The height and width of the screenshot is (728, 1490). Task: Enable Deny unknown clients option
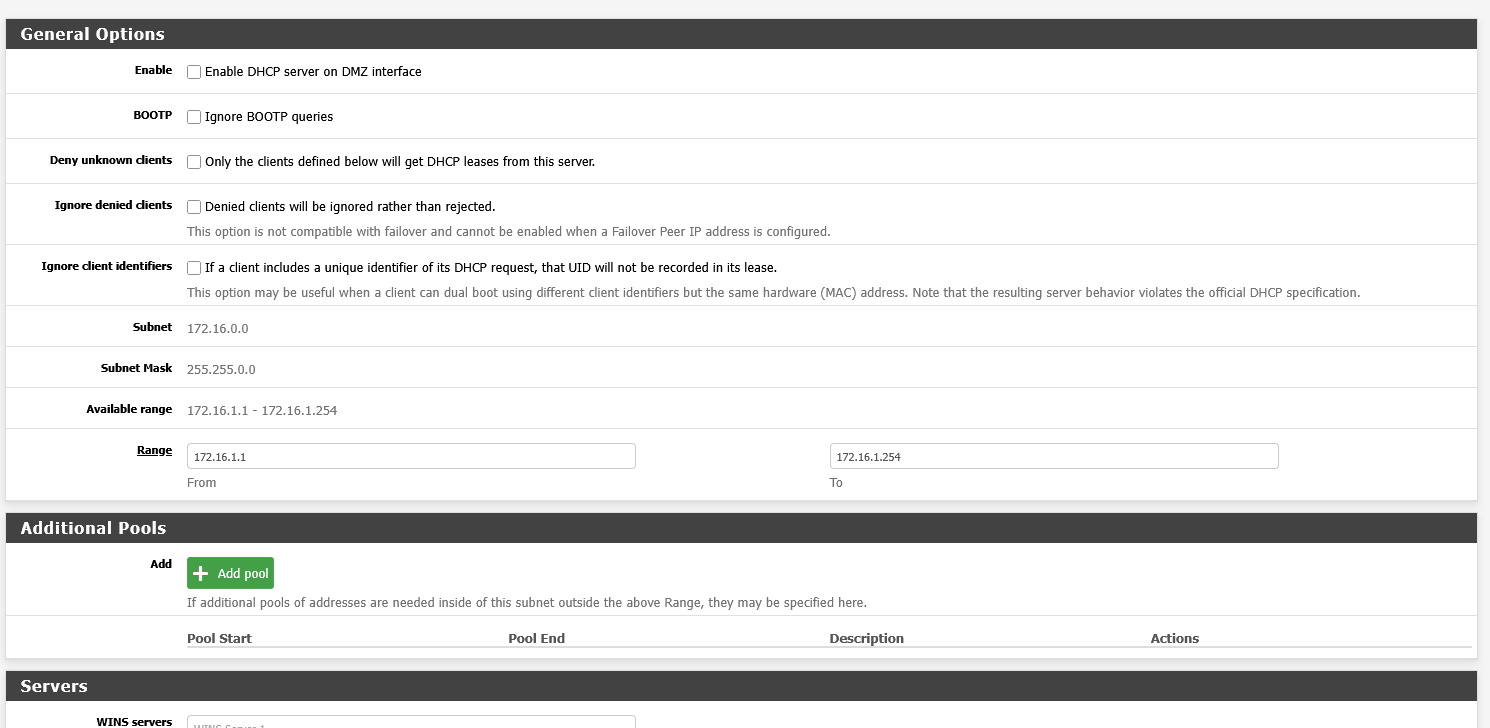[194, 161]
